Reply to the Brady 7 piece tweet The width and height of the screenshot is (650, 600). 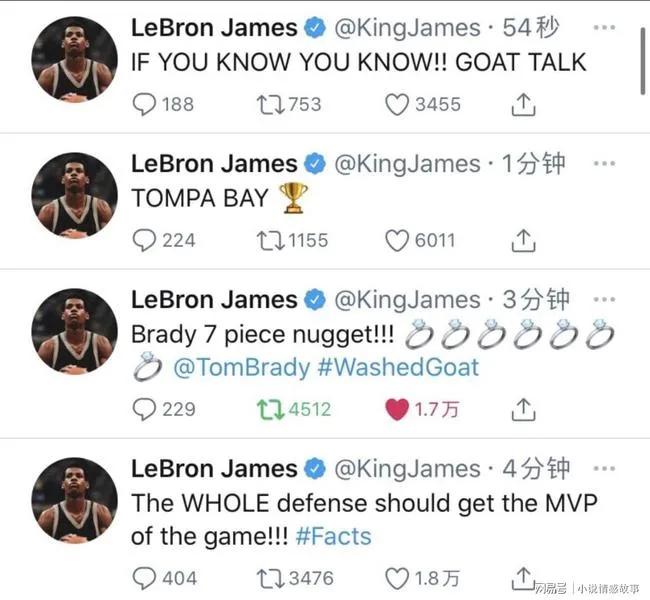tap(144, 408)
